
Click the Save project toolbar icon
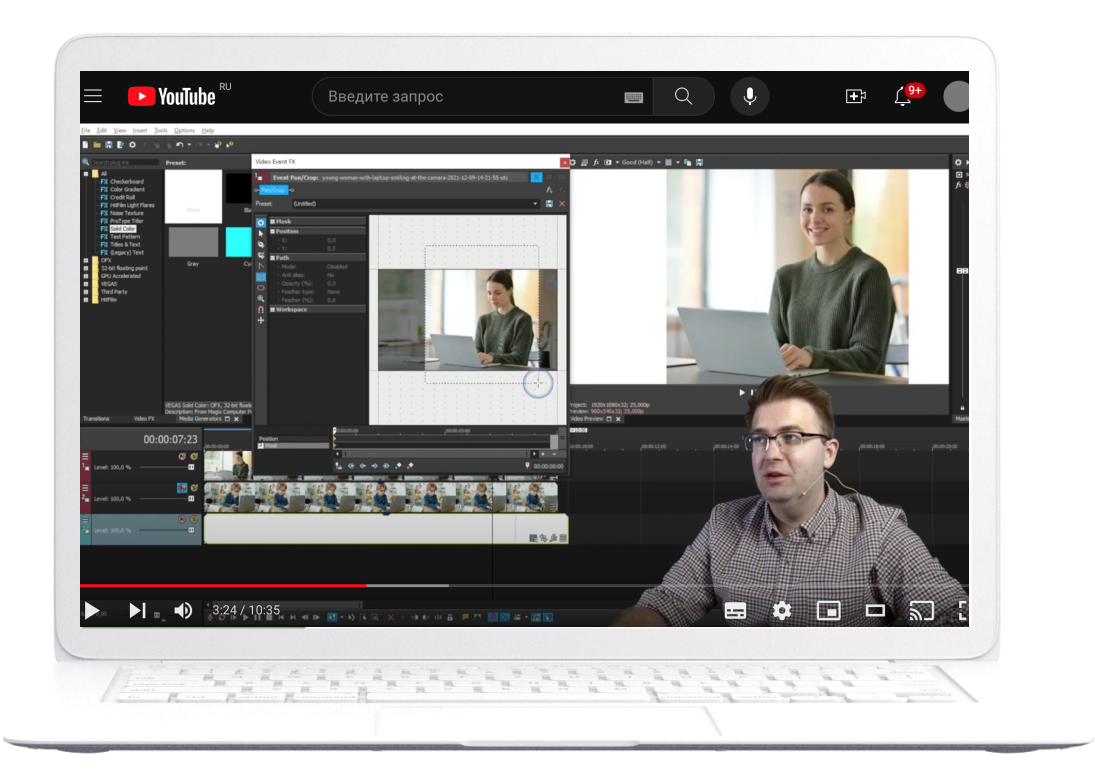point(108,145)
